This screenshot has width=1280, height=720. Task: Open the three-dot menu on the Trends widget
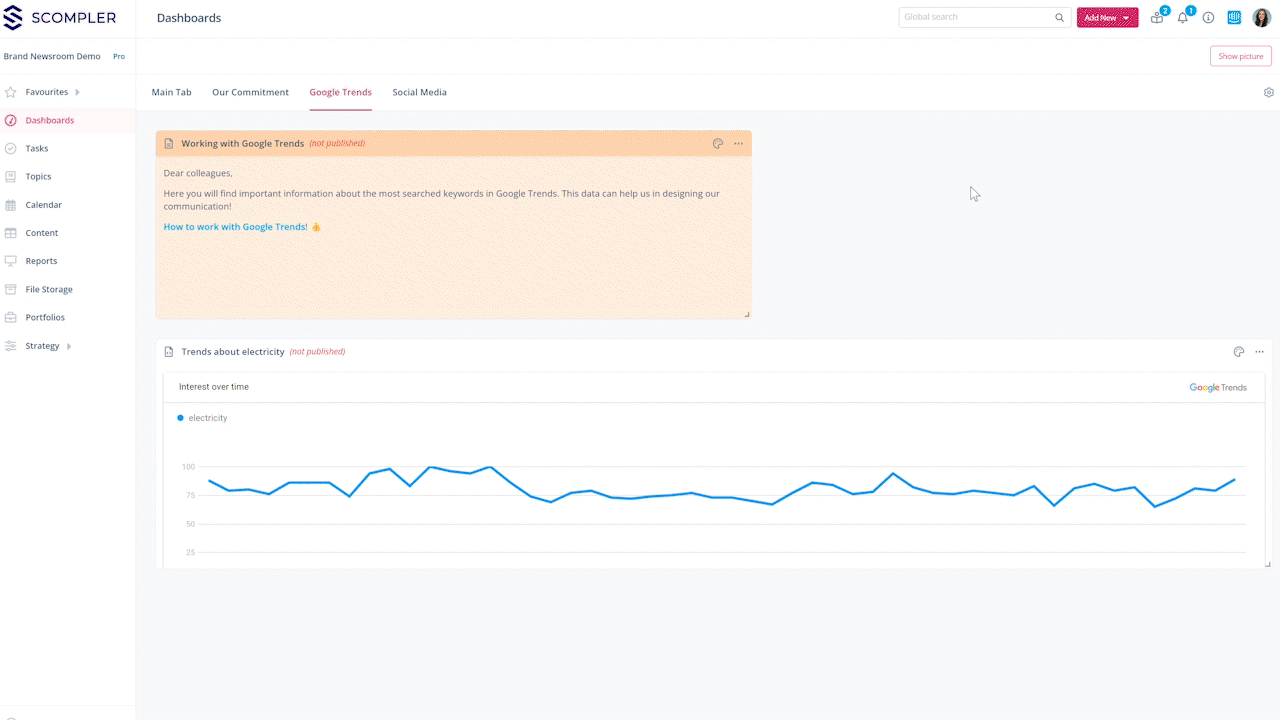tap(1259, 351)
